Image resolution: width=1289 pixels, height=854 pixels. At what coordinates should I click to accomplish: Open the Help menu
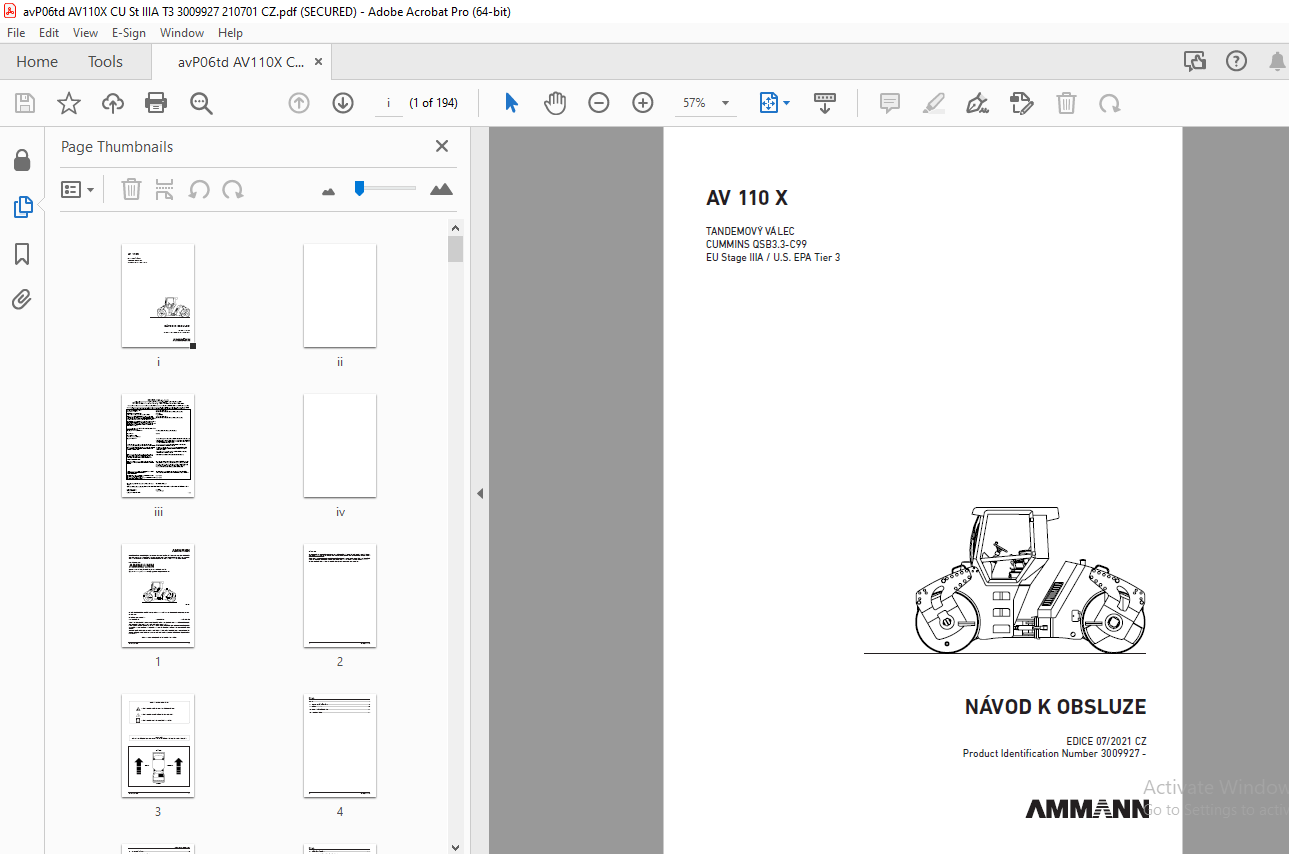[x=230, y=33]
